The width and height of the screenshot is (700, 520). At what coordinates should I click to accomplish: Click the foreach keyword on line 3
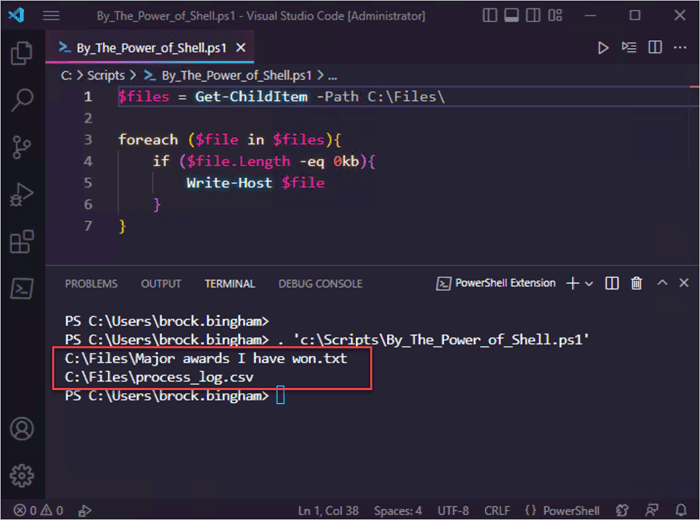pos(148,140)
